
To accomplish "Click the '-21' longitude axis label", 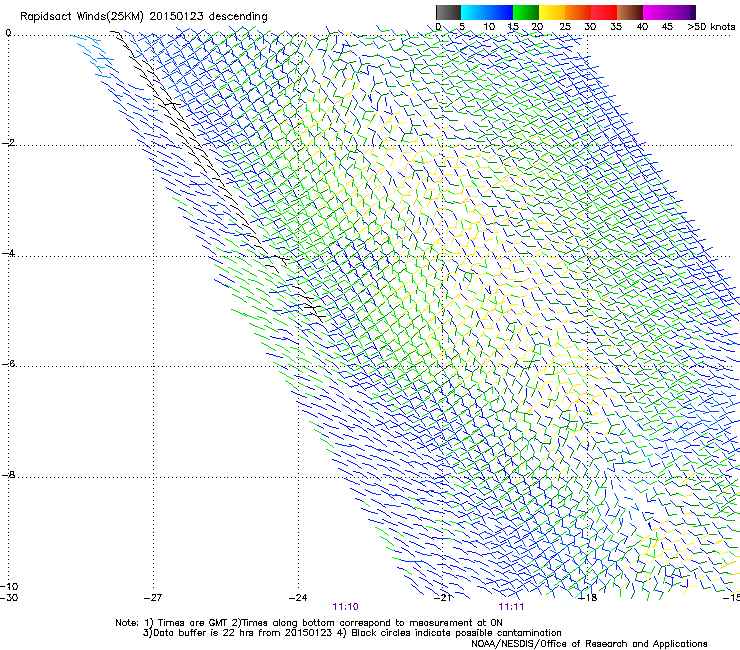I will [443, 598].
